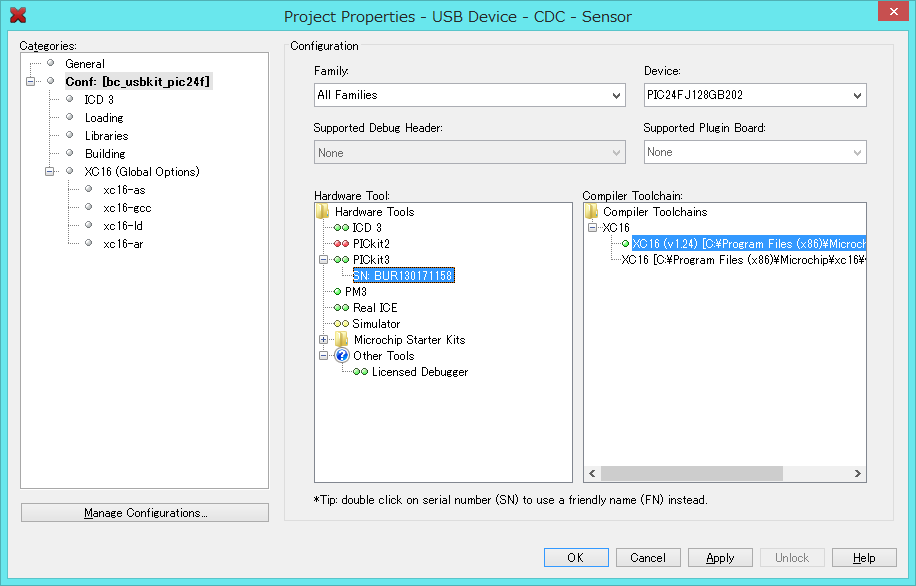This screenshot has width=916, height=586.
Task: Click the Other Tools question mark icon
Action: [x=341, y=356]
